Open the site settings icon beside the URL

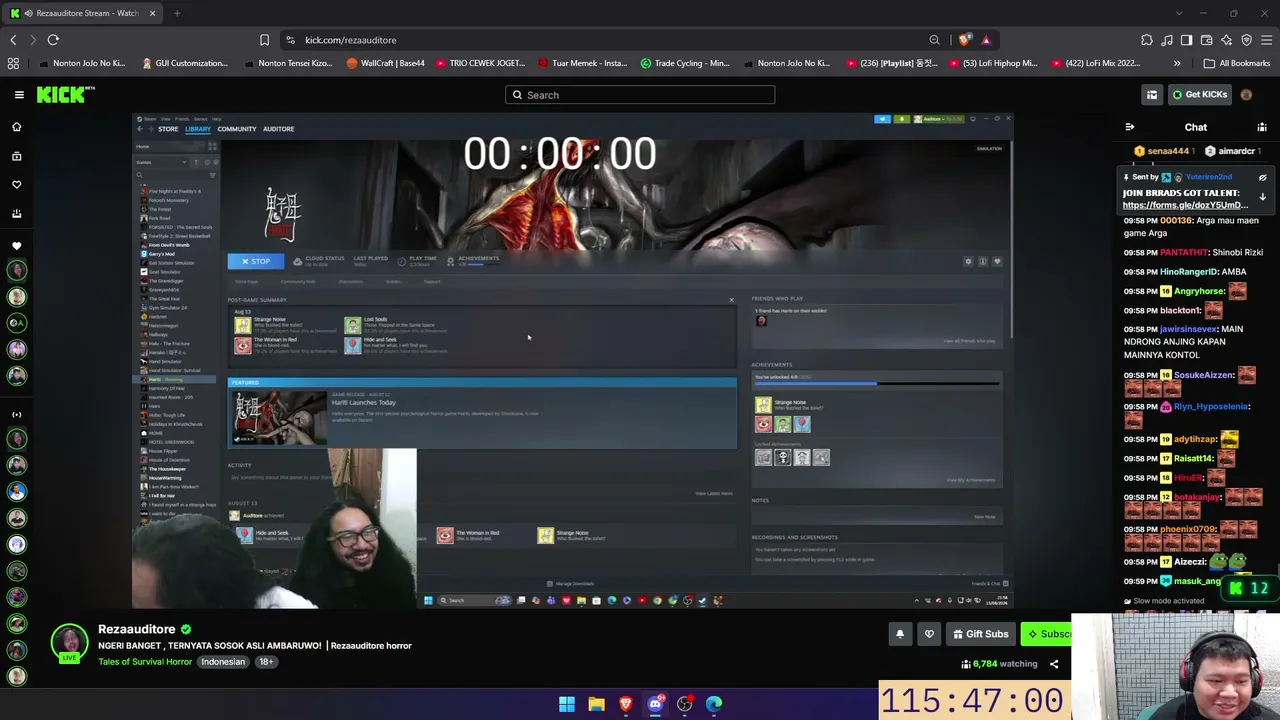[290, 40]
